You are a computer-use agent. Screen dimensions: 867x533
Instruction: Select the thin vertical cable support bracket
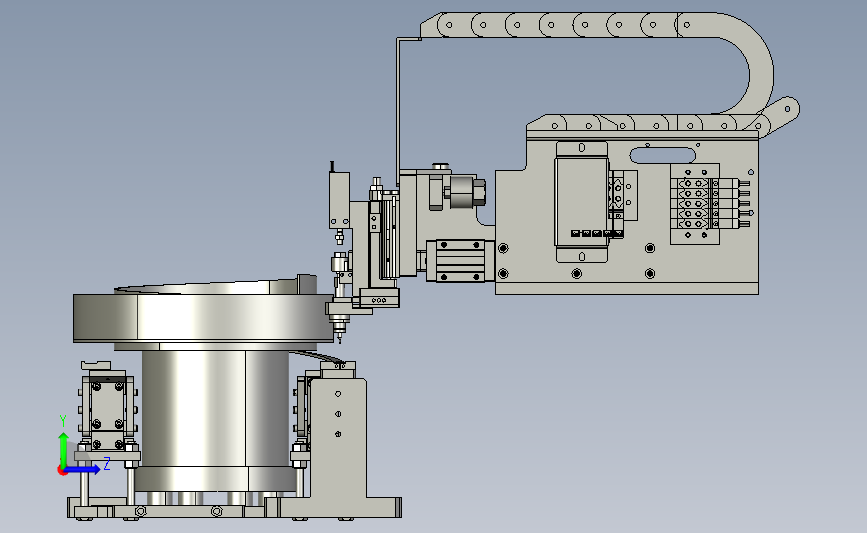398,111
